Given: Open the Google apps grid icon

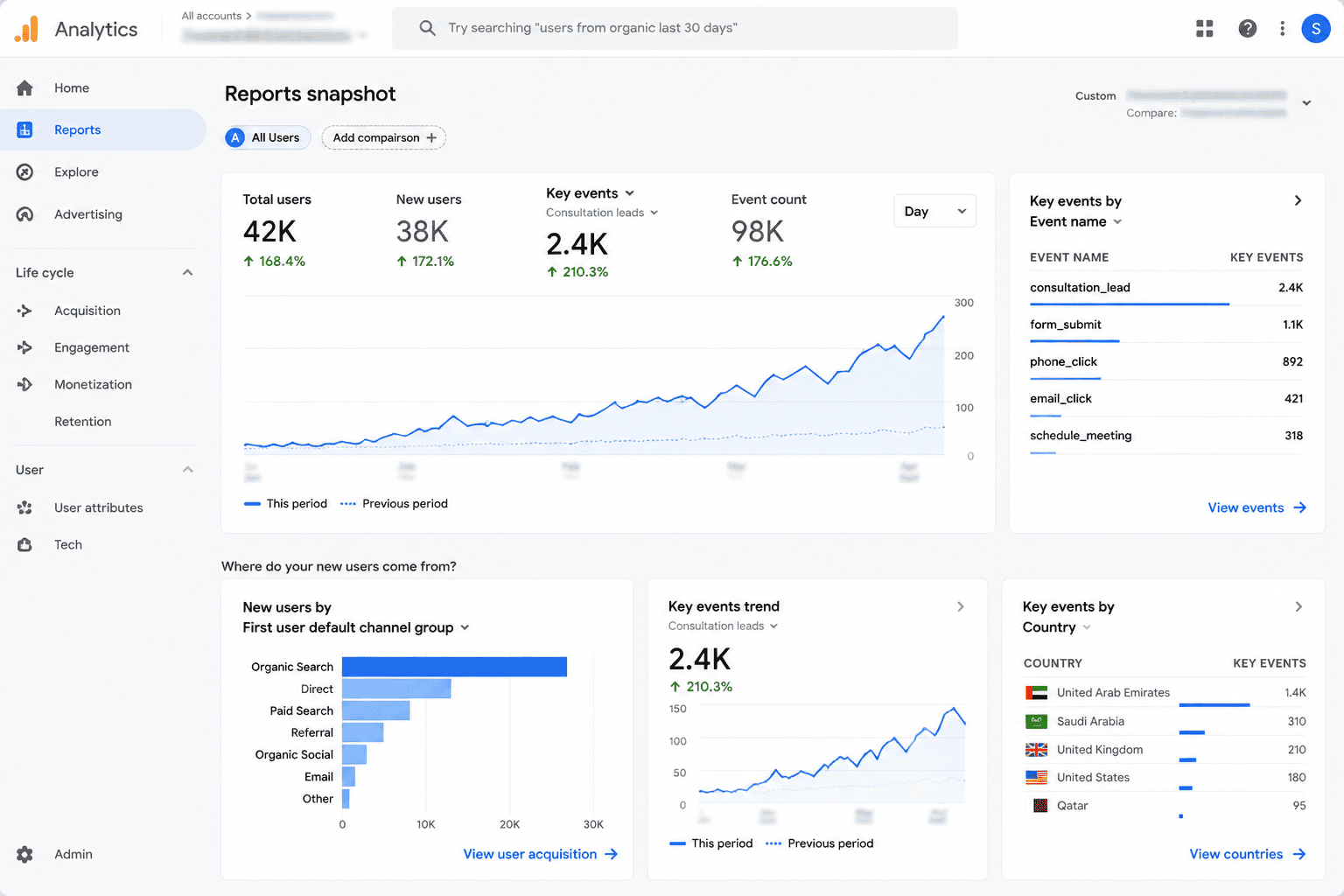Looking at the screenshot, I should click(x=1205, y=29).
